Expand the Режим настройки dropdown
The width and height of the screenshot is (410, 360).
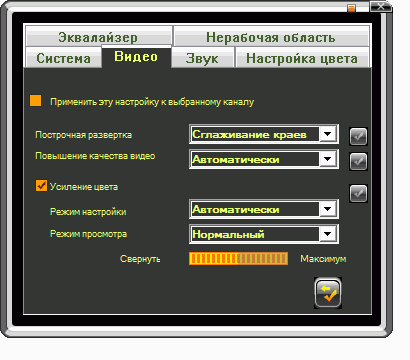264,209
